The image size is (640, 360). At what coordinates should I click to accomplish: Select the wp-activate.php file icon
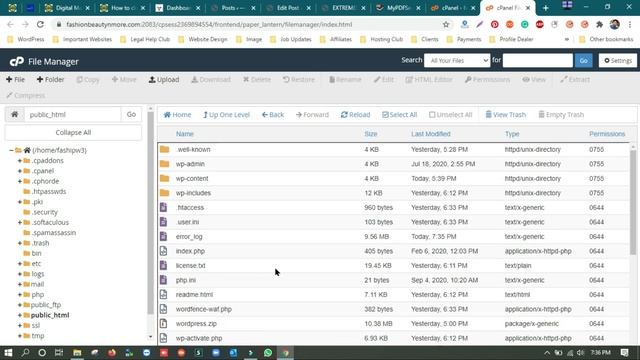click(x=164, y=338)
